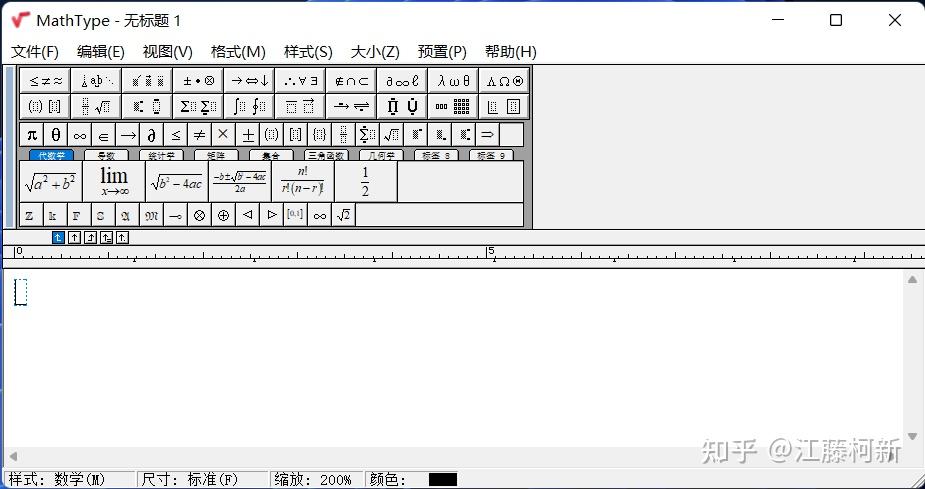Insert square brackets template from small bar

(x=296, y=134)
